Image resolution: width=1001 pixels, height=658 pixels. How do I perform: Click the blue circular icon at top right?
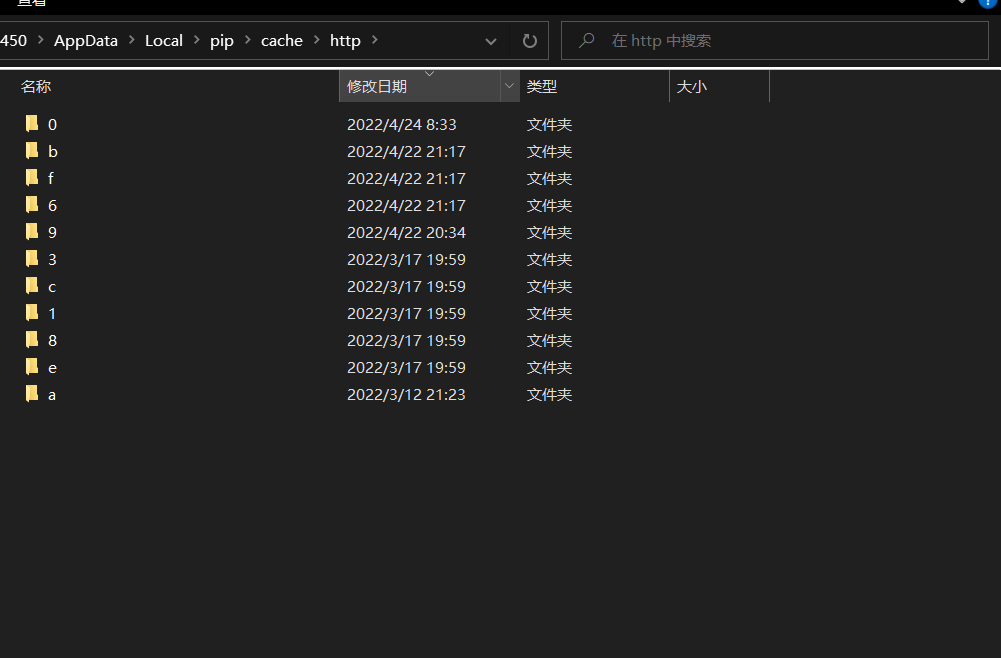(x=988, y=5)
